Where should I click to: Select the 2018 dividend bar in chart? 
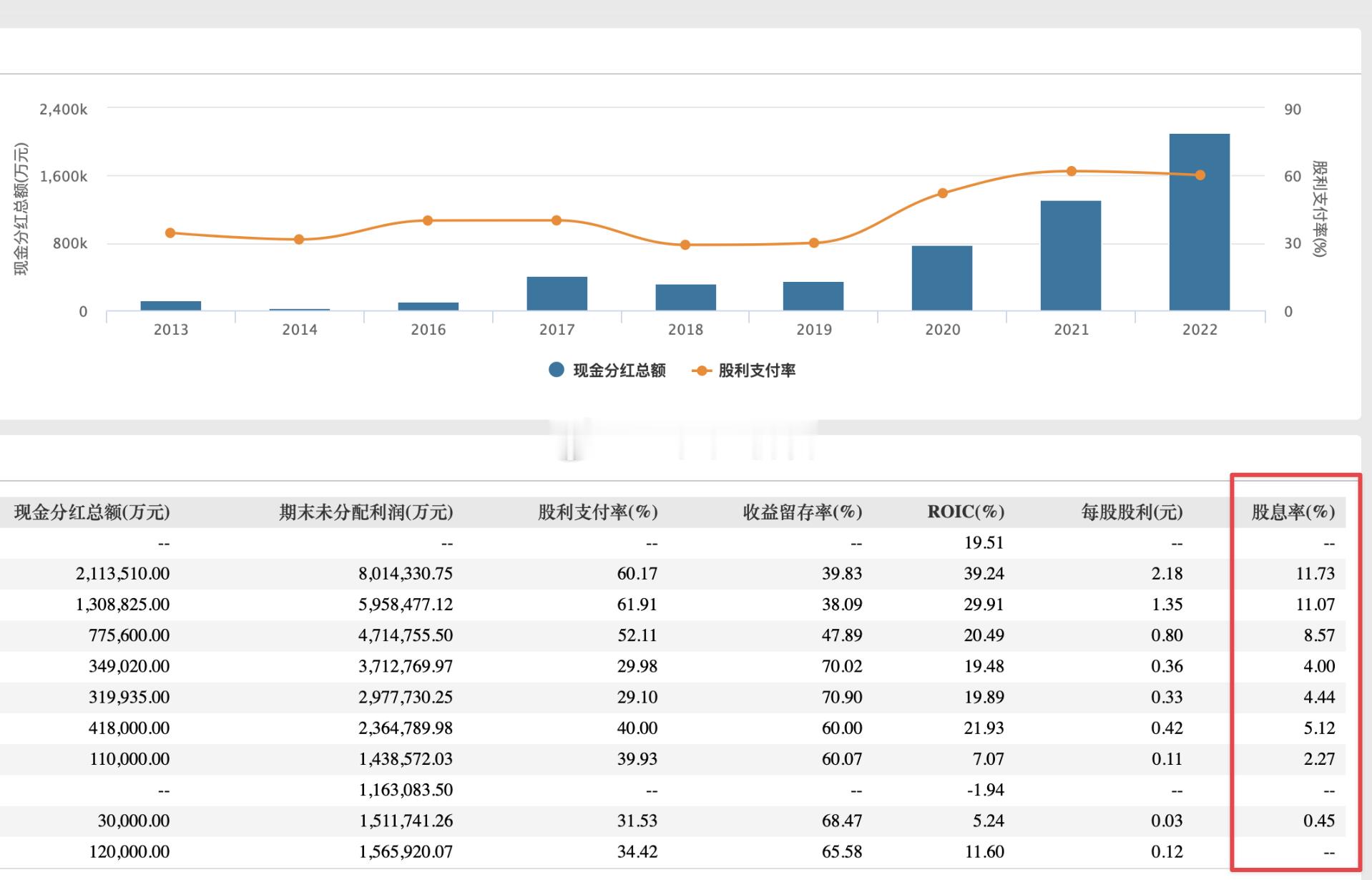pos(686,297)
